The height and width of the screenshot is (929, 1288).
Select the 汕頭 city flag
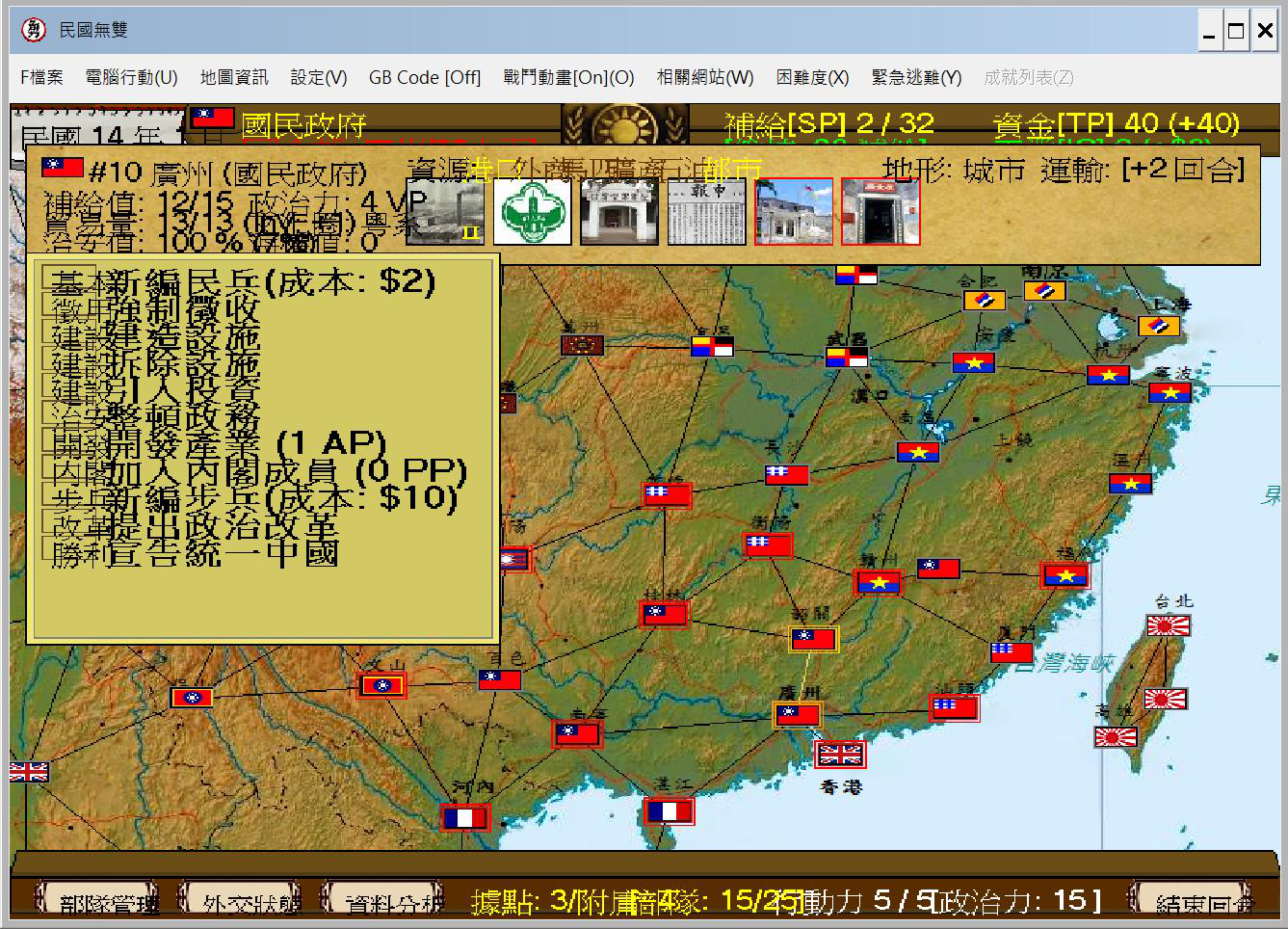tap(955, 708)
